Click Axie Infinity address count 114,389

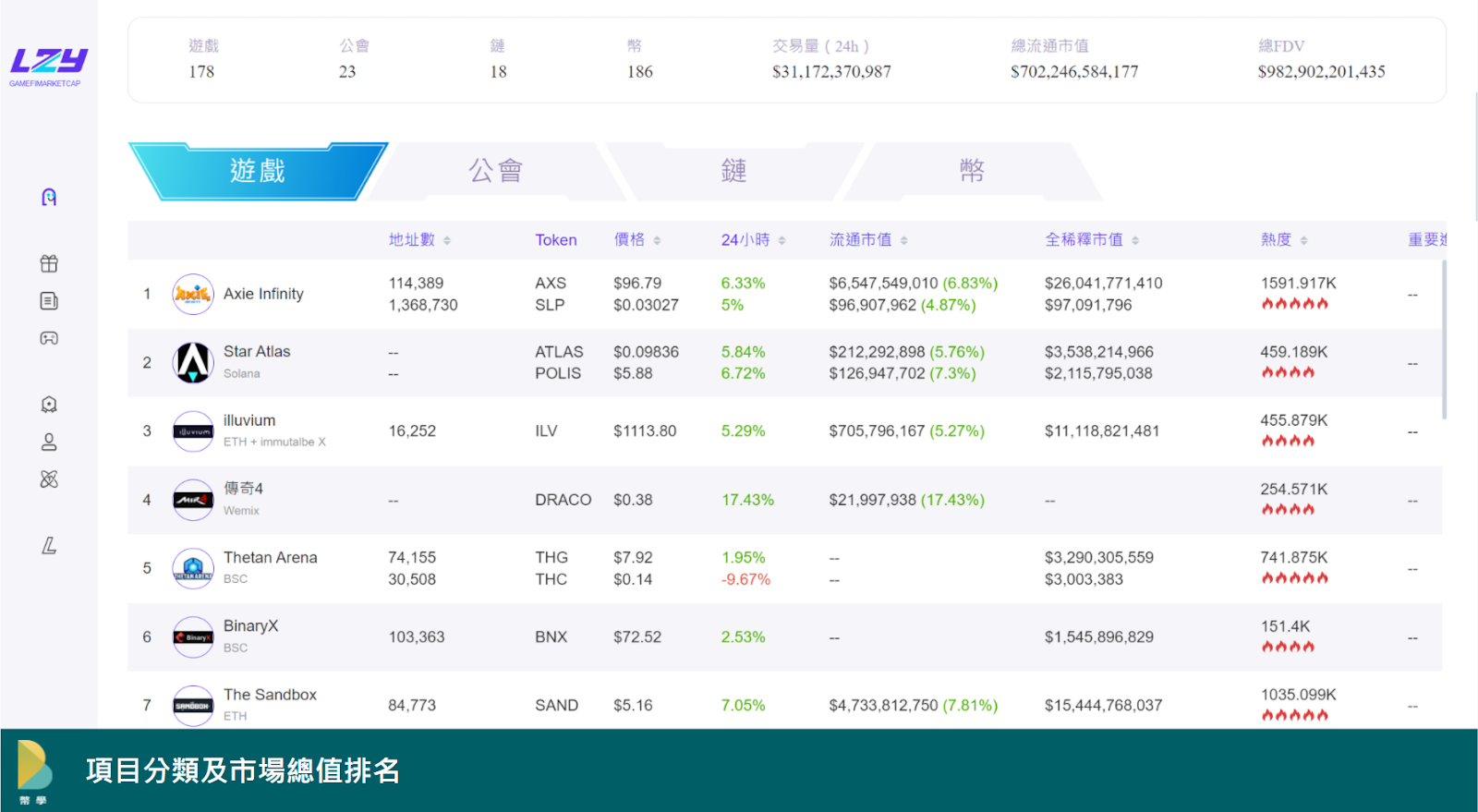(x=416, y=284)
